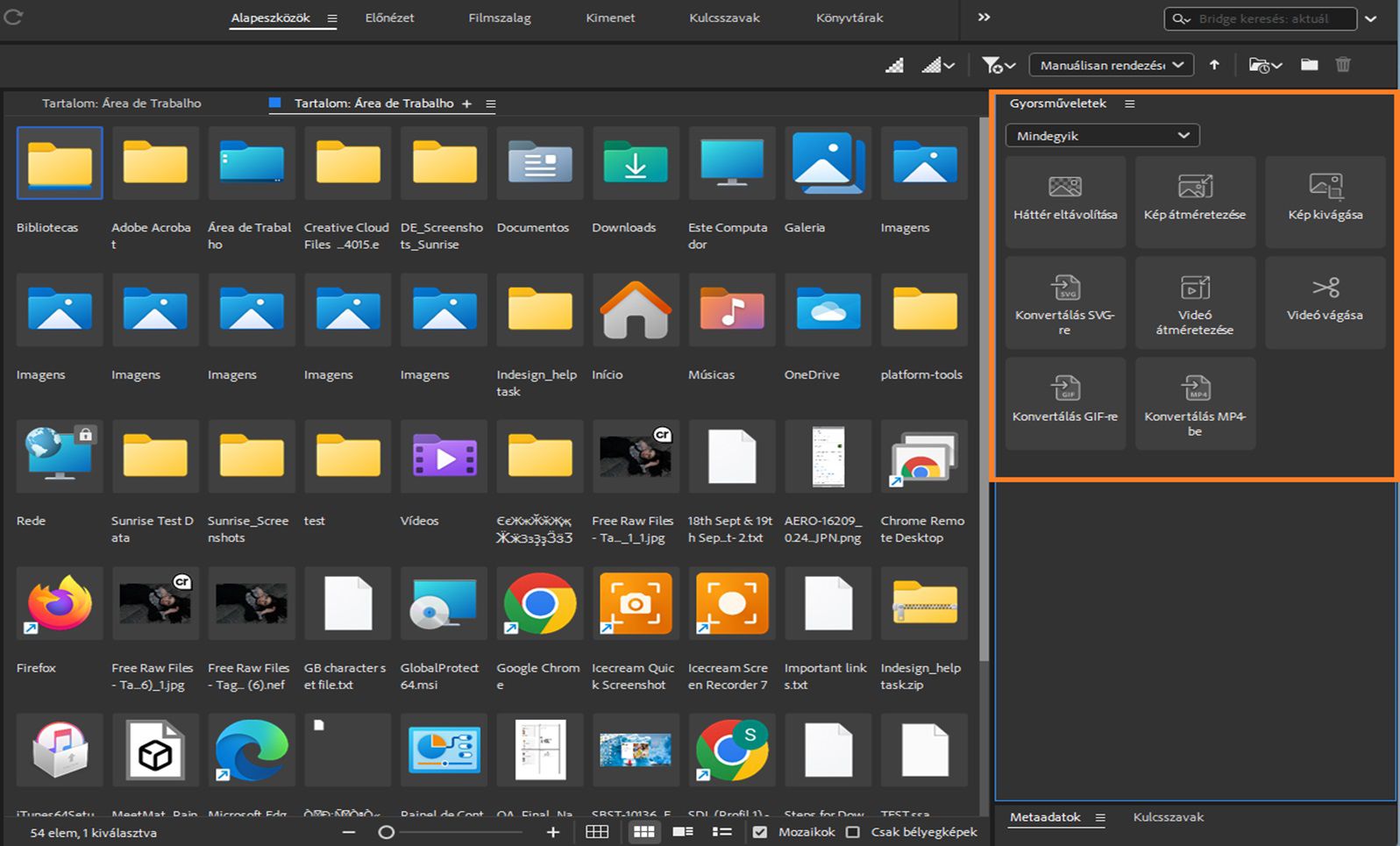Click the trash delete icon
The width and height of the screenshot is (1400, 846).
(1343, 65)
